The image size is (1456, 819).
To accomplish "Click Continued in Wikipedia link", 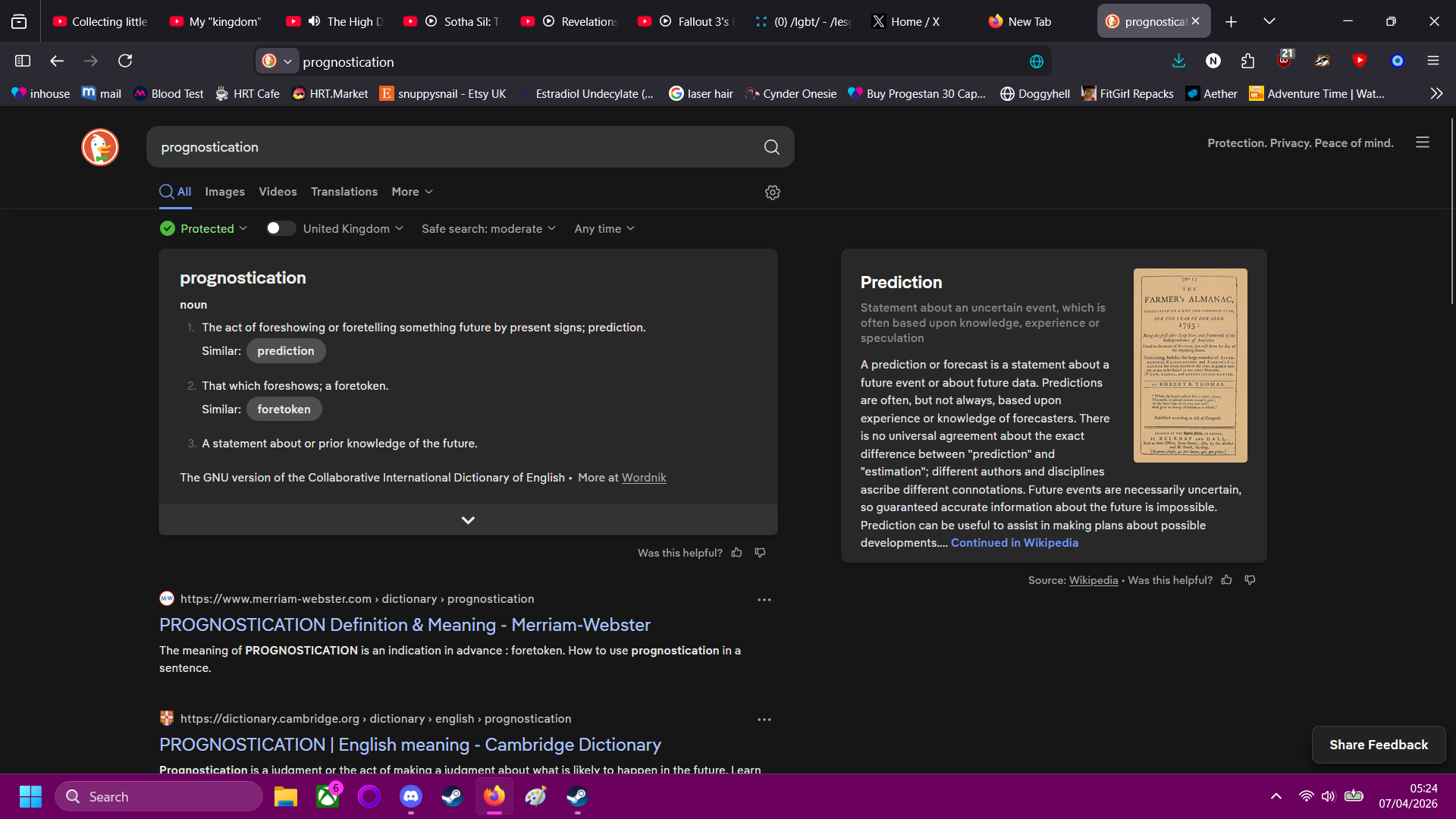I will tap(1014, 543).
